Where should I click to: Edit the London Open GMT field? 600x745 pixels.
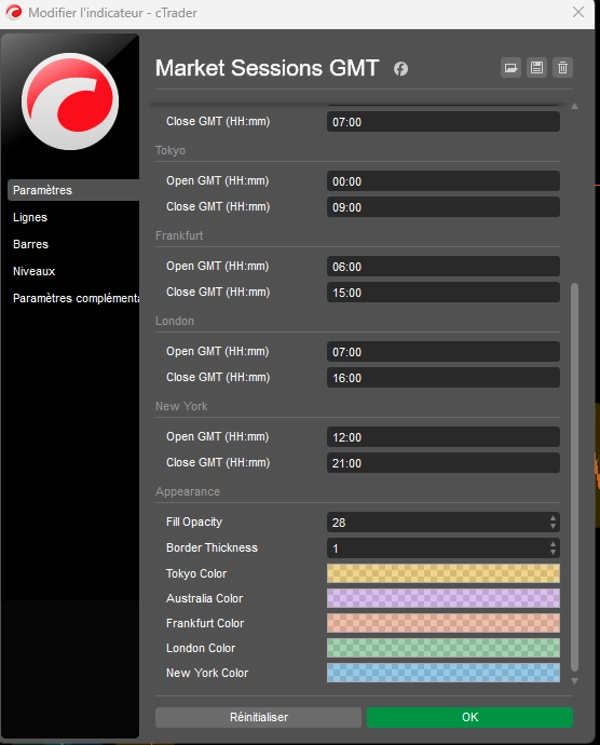pos(443,352)
